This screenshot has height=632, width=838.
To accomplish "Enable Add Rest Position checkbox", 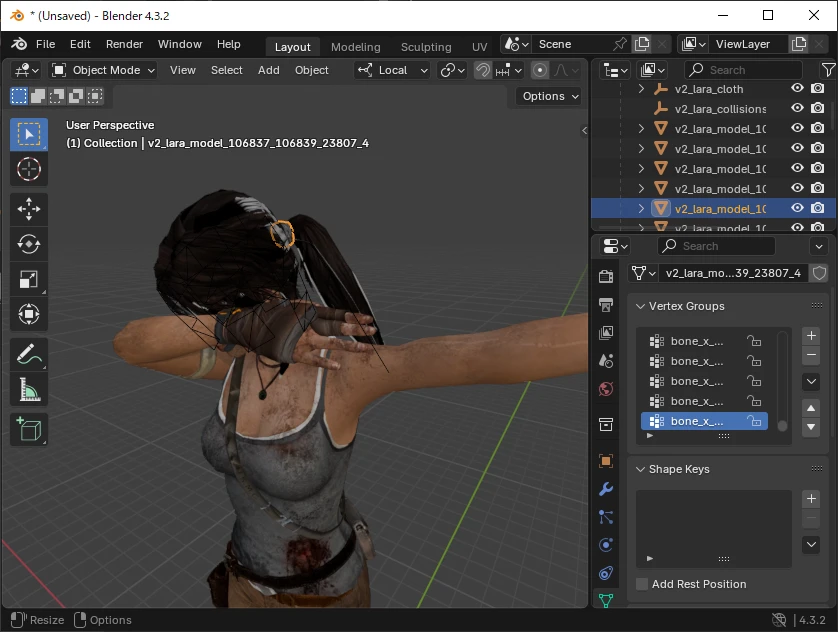I will click(x=642, y=584).
